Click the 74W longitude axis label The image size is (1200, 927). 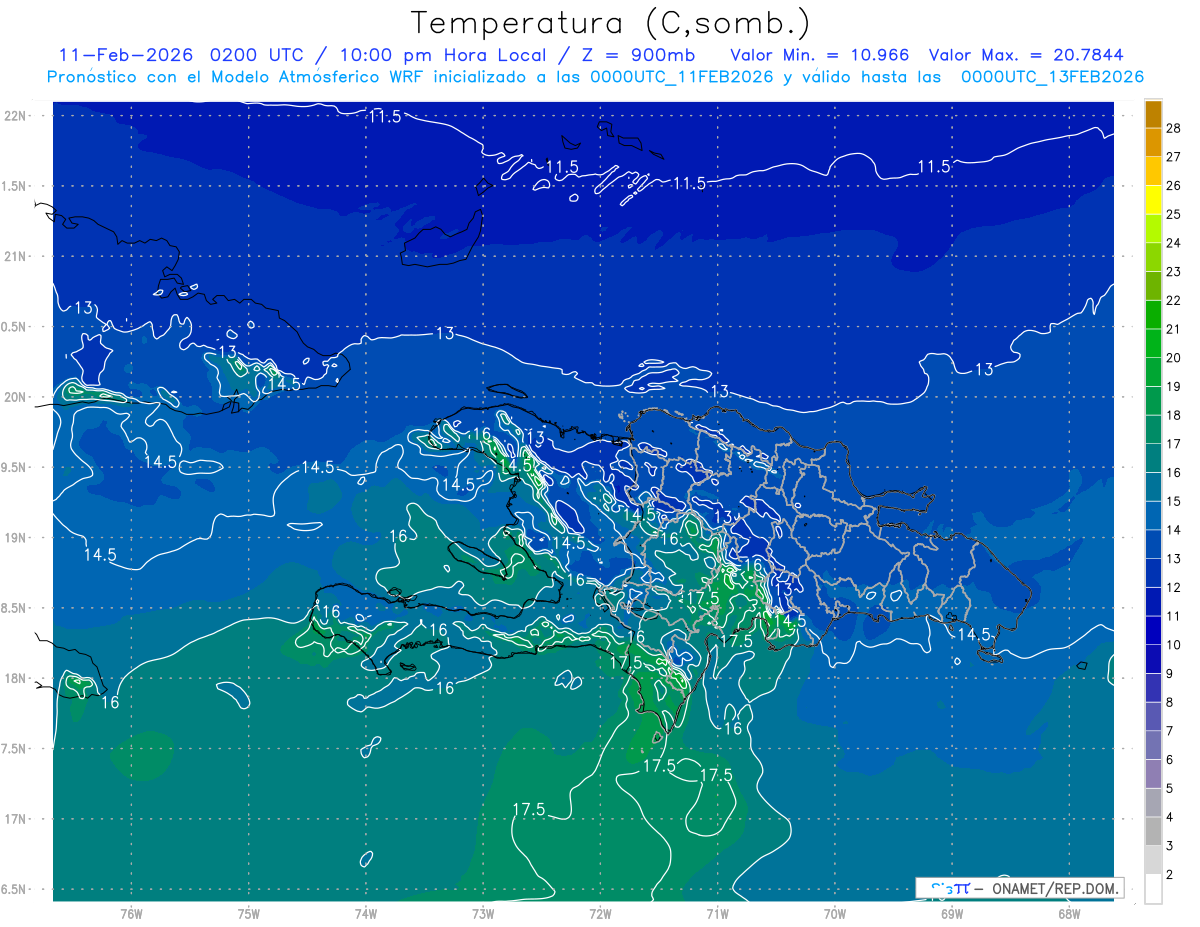[366, 913]
